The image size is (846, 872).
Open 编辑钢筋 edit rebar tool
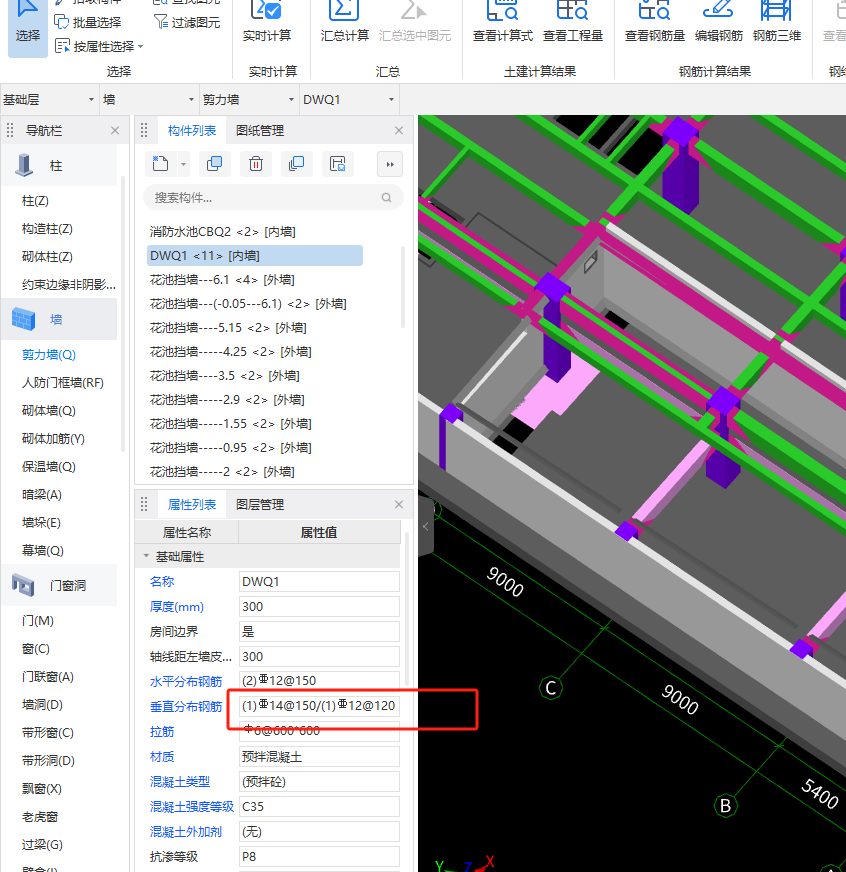pyautogui.click(x=719, y=22)
